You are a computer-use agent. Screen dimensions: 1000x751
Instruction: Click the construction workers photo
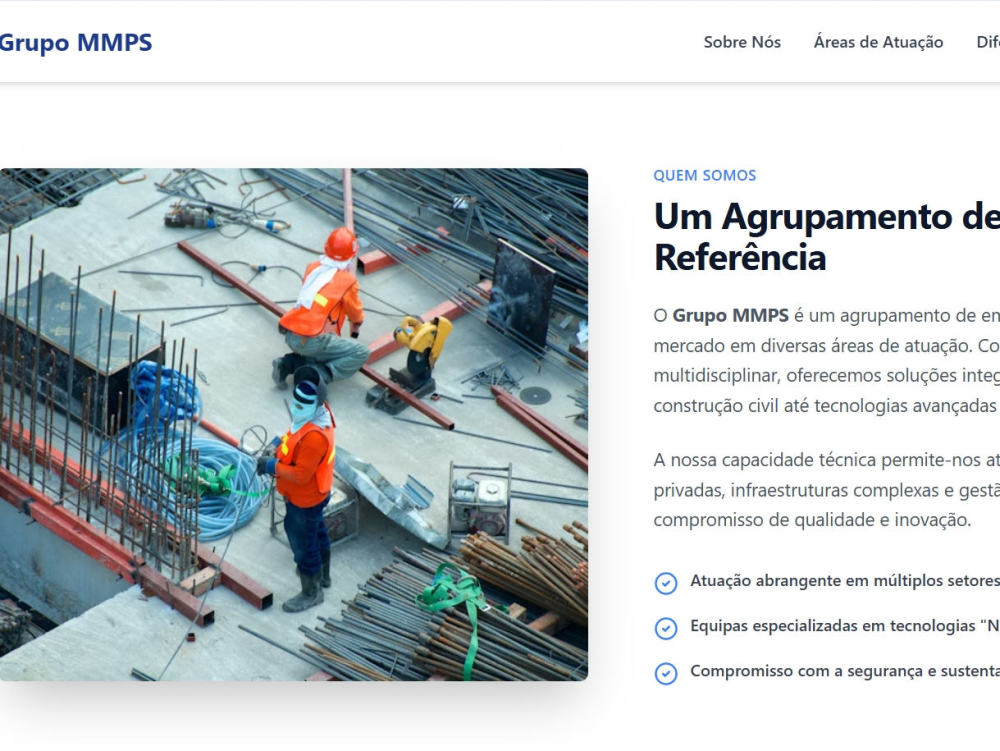tap(293, 424)
